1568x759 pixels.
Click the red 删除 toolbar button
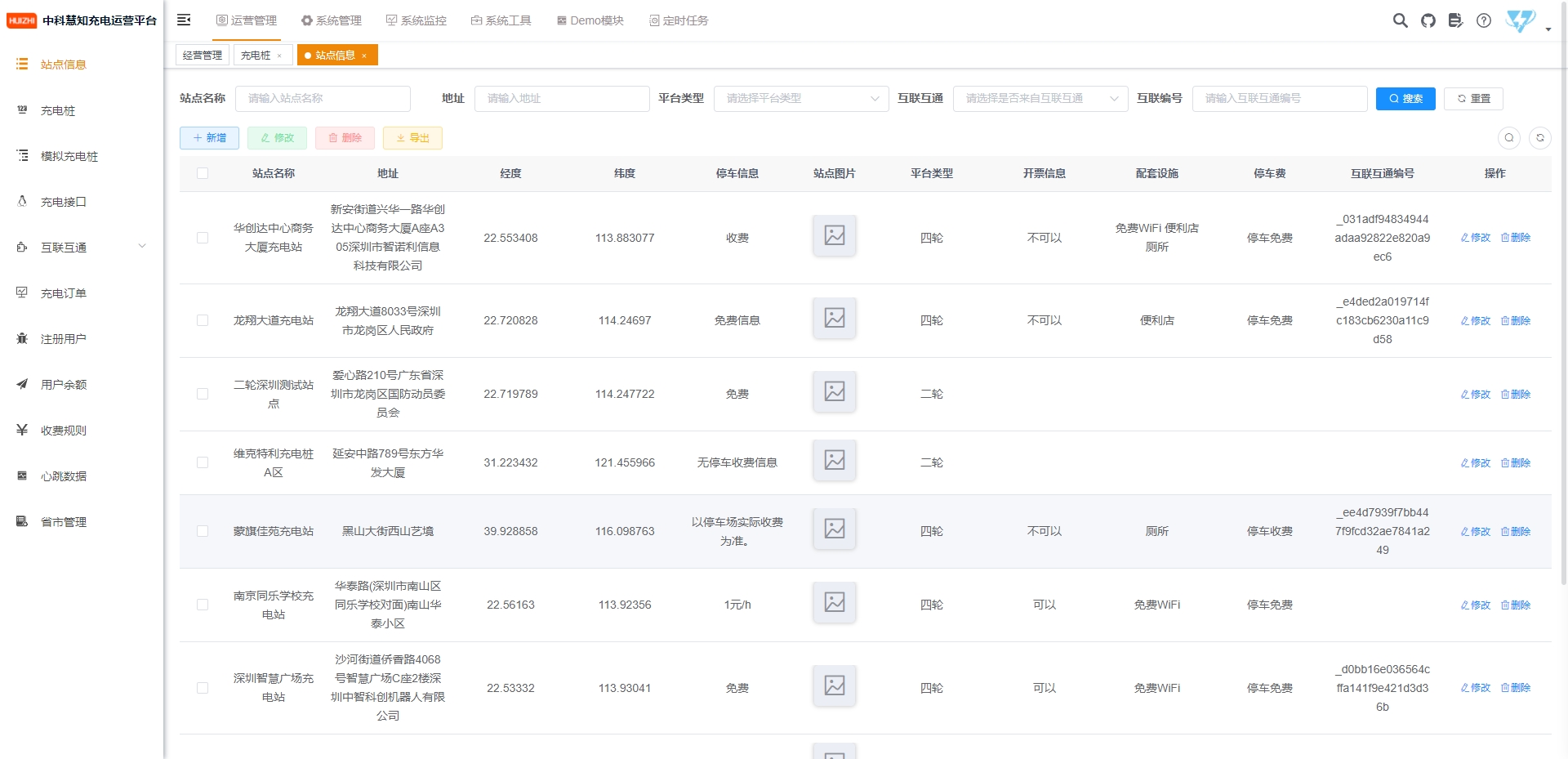tap(345, 138)
